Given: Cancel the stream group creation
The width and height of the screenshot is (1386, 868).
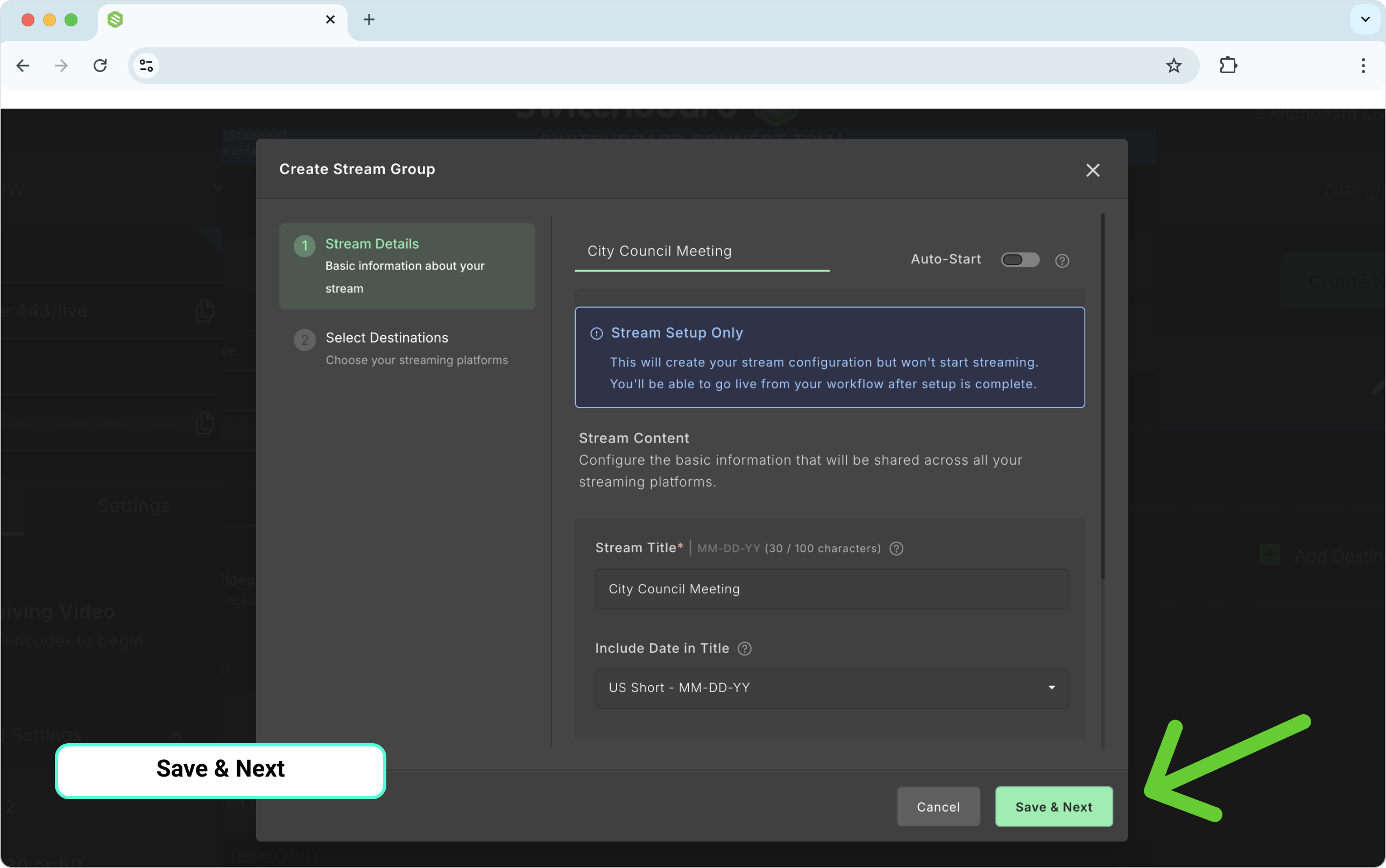Looking at the screenshot, I should (x=938, y=807).
